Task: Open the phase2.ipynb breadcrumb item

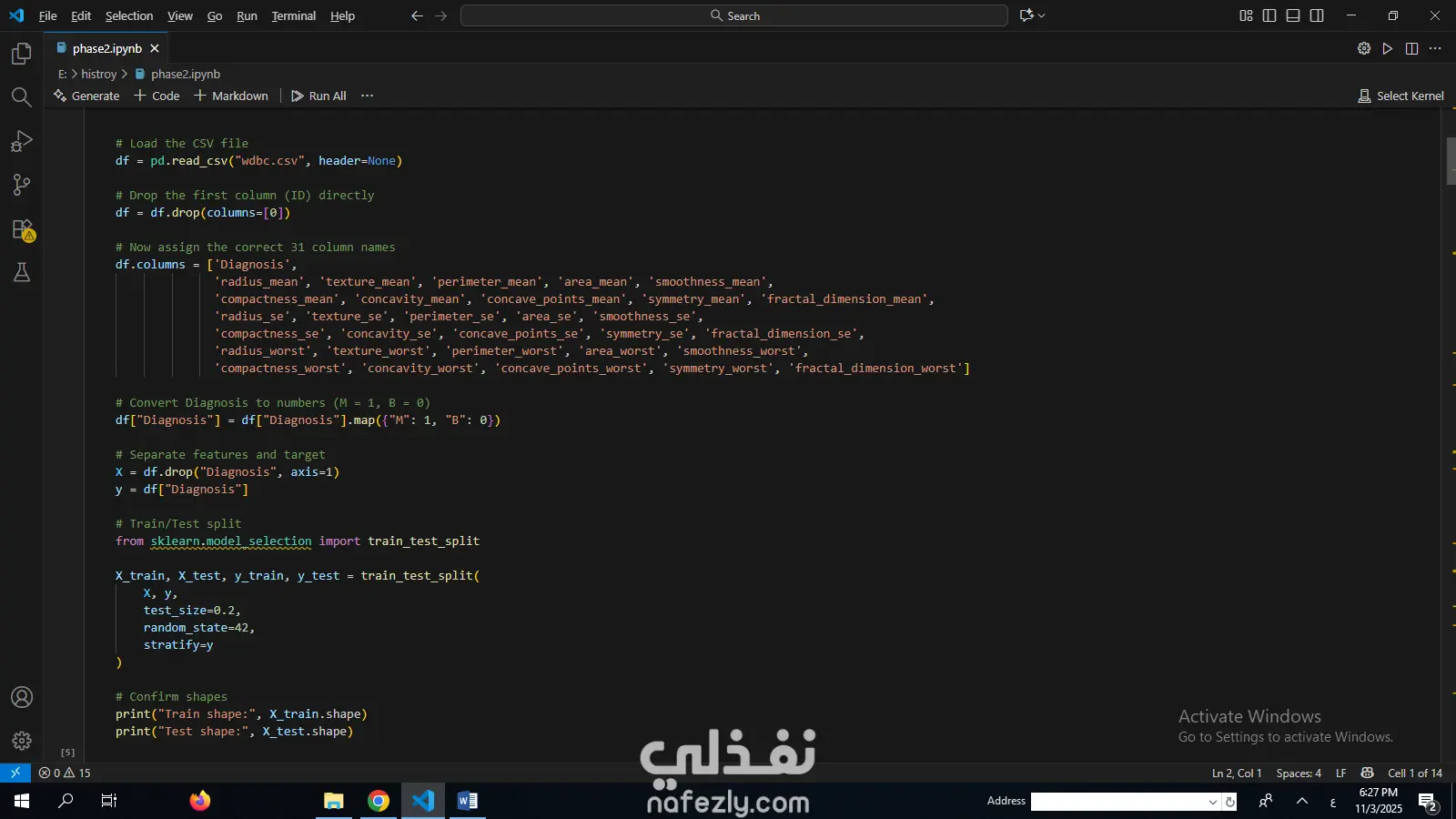Action: [186, 74]
